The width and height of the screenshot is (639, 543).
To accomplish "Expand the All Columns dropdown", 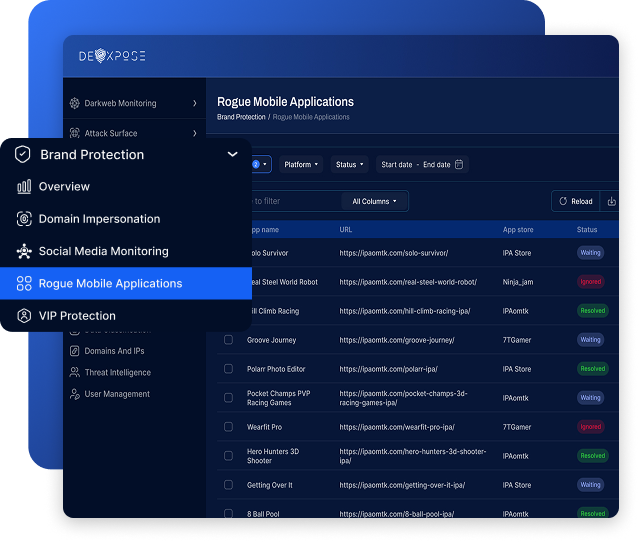I will click(374, 201).
